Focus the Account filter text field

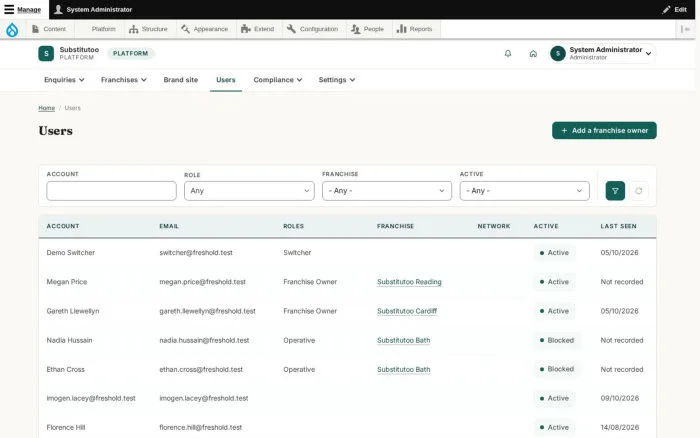(111, 191)
